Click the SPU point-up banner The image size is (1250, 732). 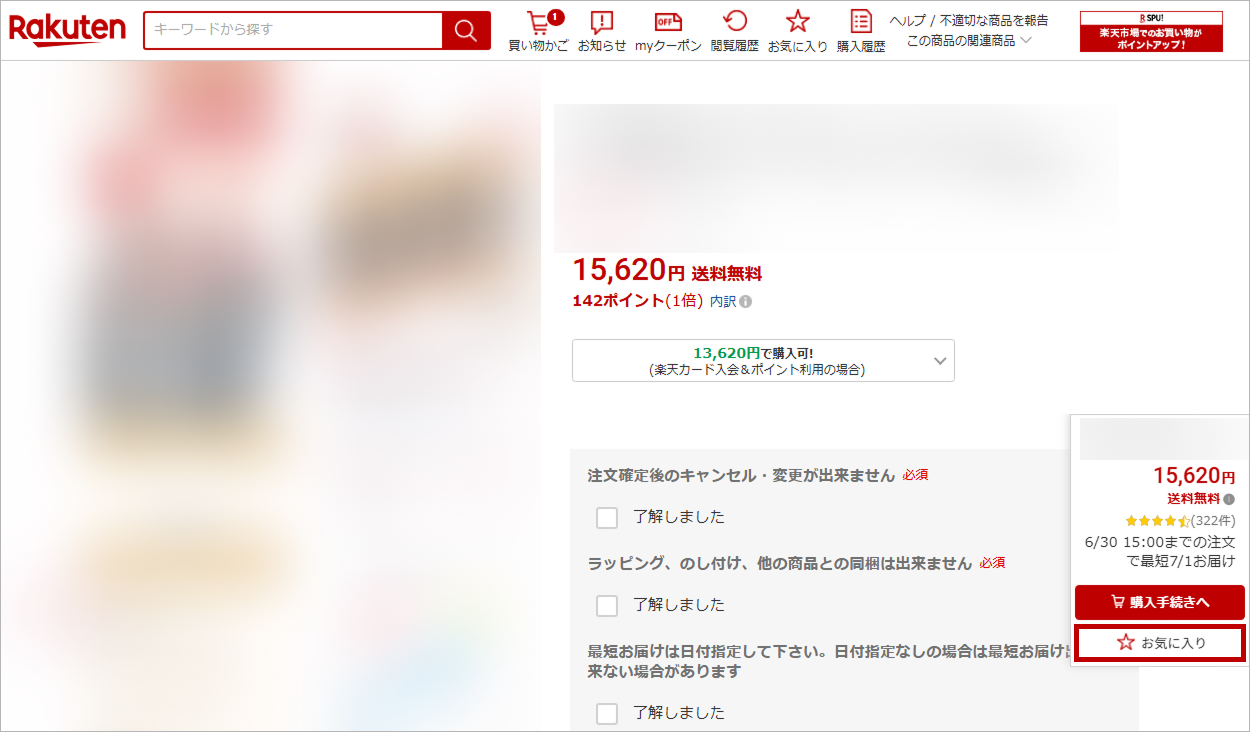tap(1151, 32)
